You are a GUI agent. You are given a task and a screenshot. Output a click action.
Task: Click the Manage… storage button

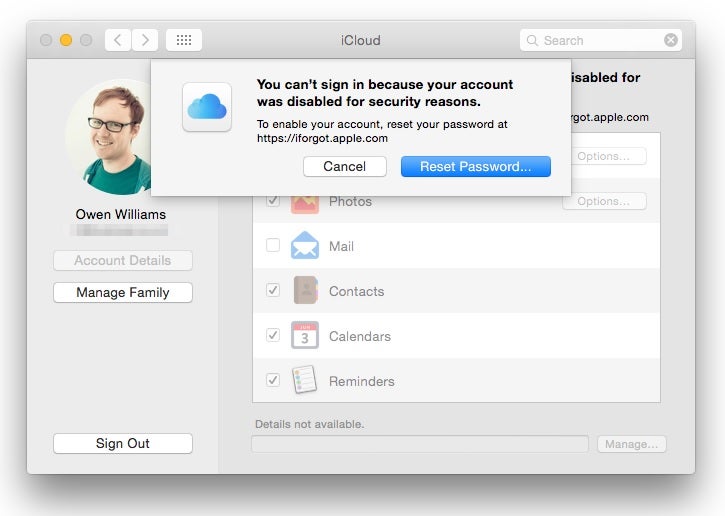631,444
